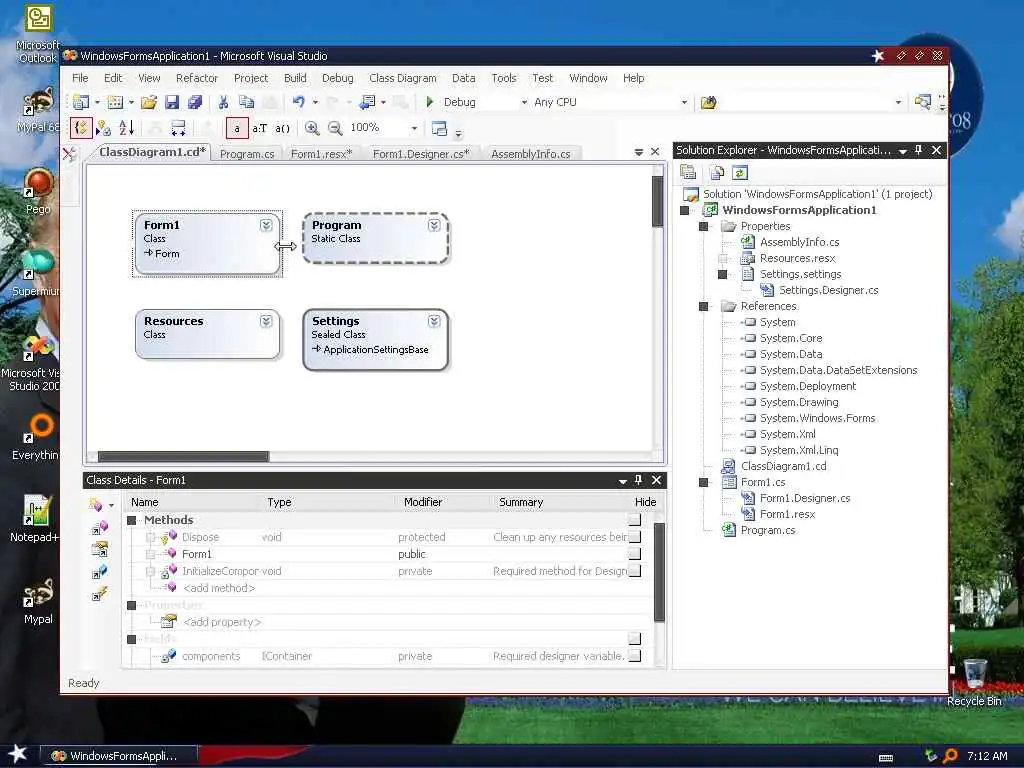Toggle Hide checkbox for Form1 constructor
Viewport: 1024px width, 768px height.
(634, 554)
